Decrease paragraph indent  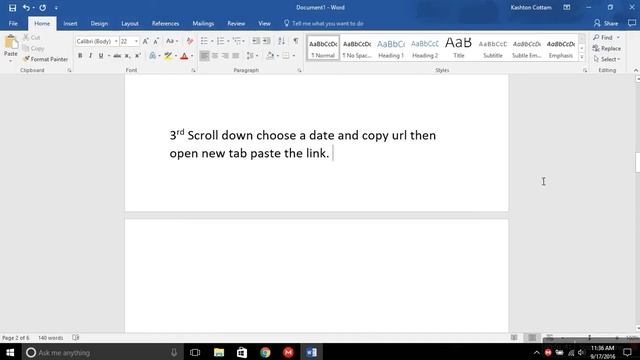[x=256, y=41]
